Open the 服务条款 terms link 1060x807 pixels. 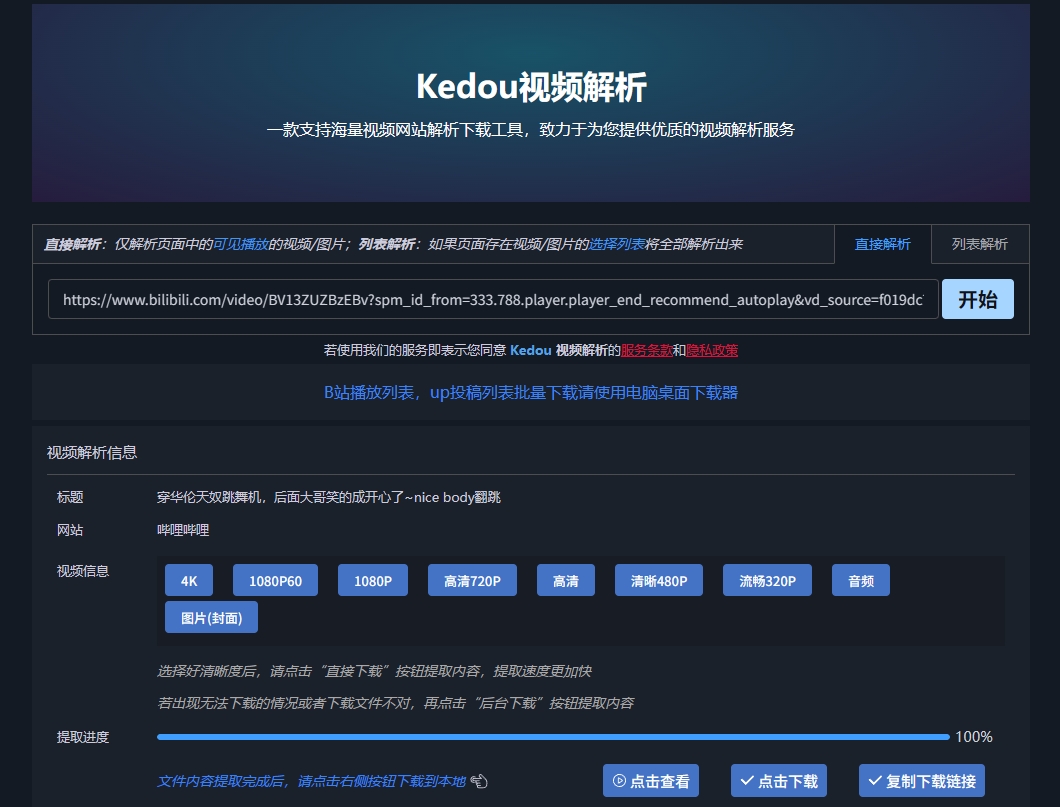[646, 350]
